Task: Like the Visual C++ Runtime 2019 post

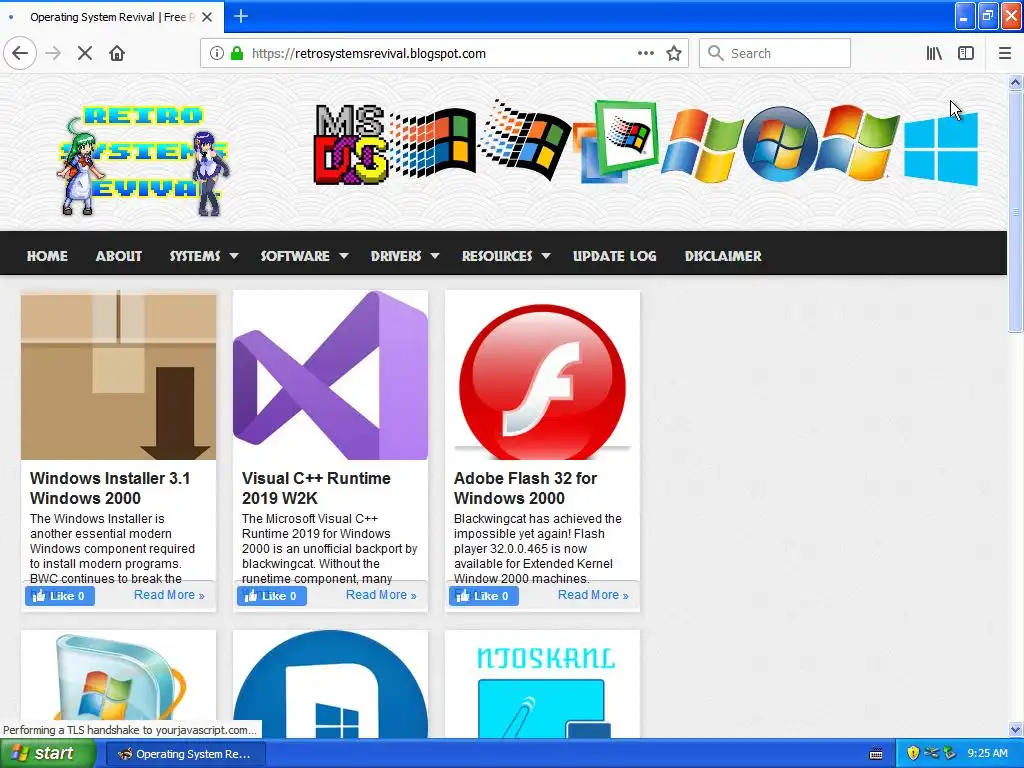Action: [x=272, y=596]
